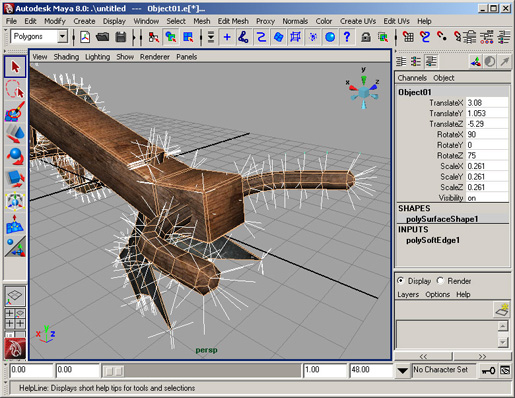The image size is (515, 398).
Task: Select the Soft Modification tool
Action: [x=15, y=224]
